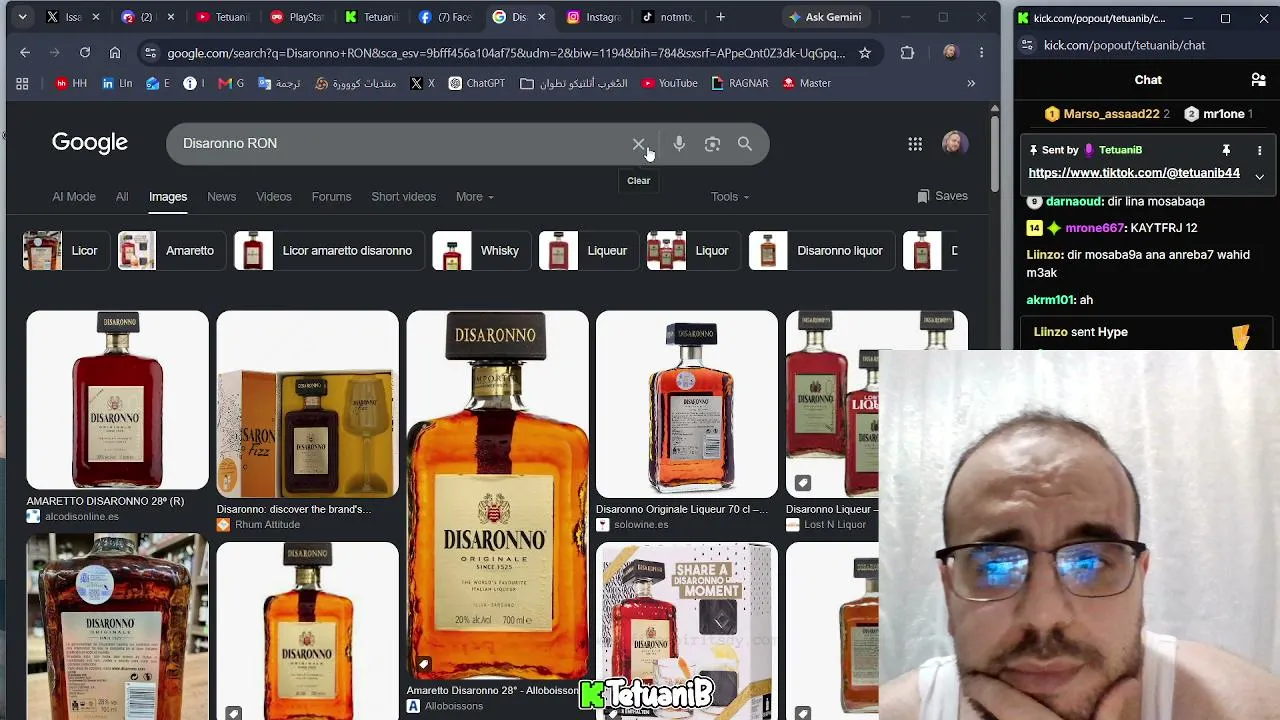Open the Saves link

click(942, 197)
